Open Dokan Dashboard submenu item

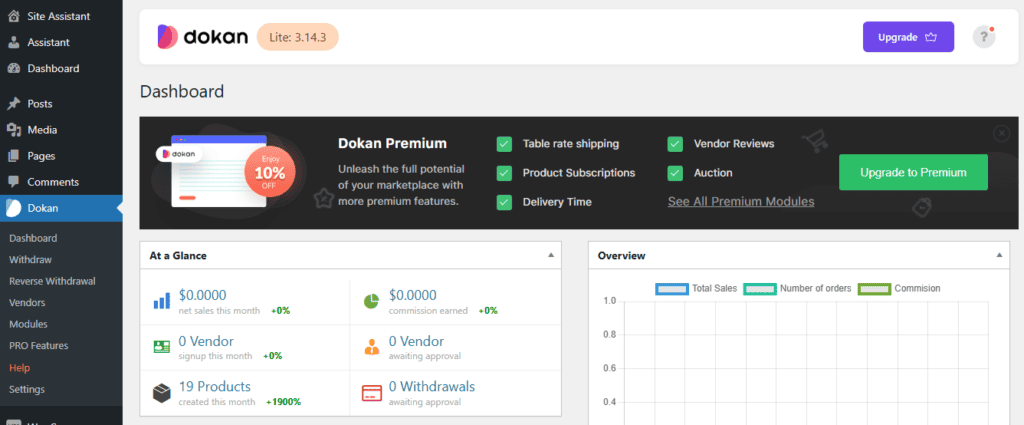(x=33, y=238)
